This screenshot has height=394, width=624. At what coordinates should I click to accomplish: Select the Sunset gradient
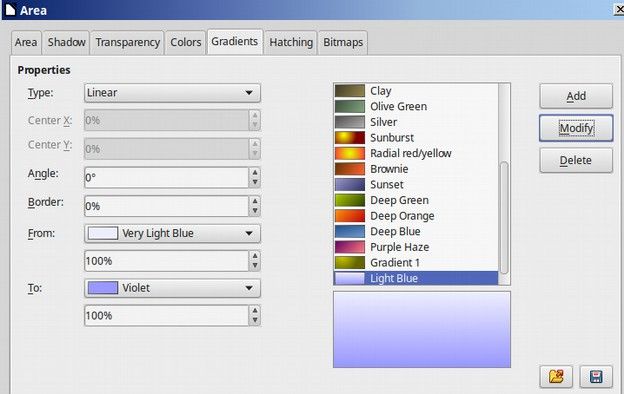tap(416, 185)
